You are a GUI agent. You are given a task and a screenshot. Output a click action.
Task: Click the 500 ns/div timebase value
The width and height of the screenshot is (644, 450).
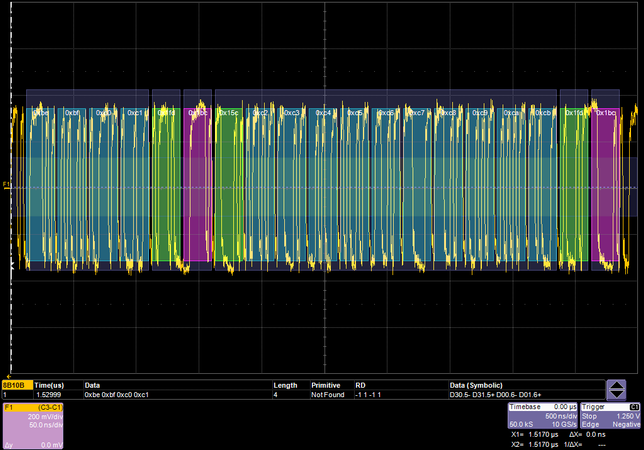pyautogui.click(x=561, y=416)
